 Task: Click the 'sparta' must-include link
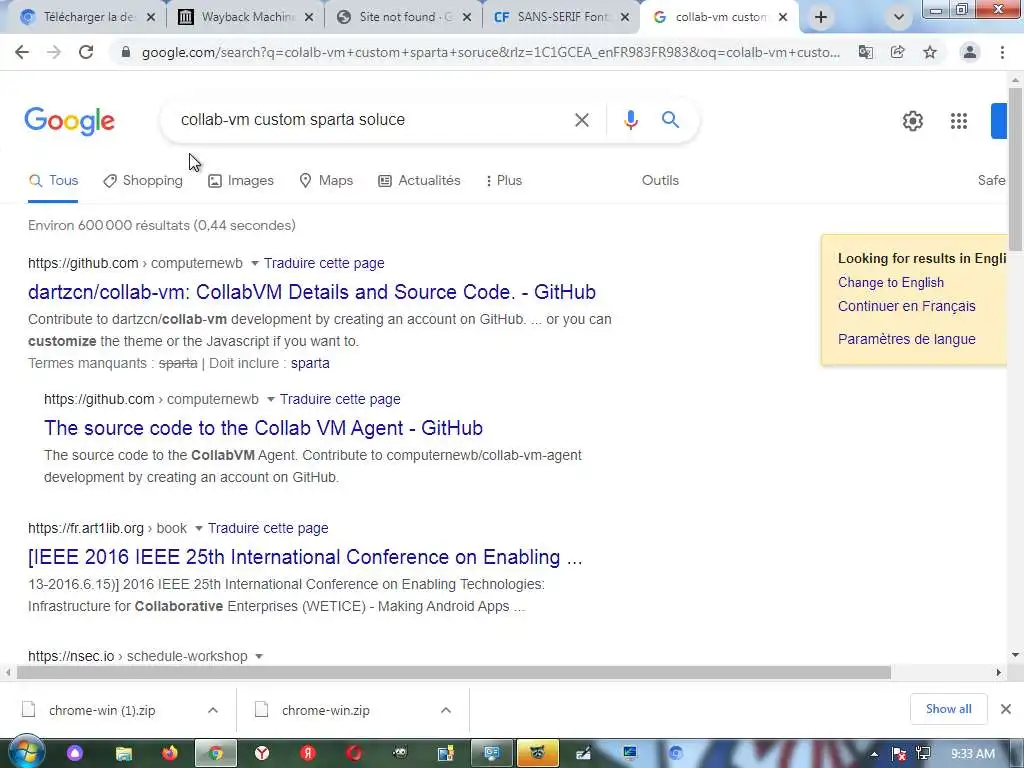tap(310, 363)
